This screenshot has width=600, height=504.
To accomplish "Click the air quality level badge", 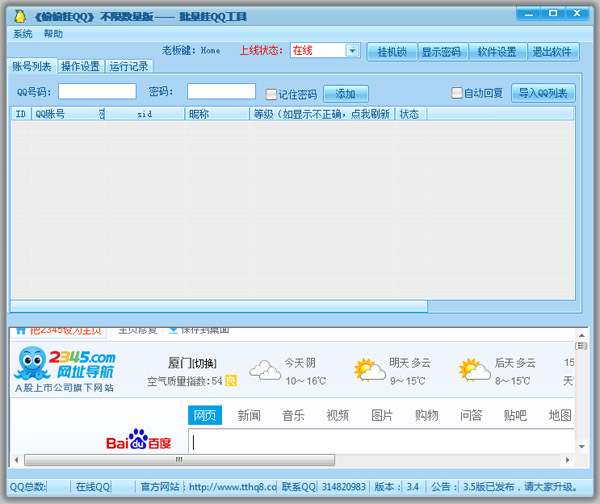I will [x=231, y=381].
